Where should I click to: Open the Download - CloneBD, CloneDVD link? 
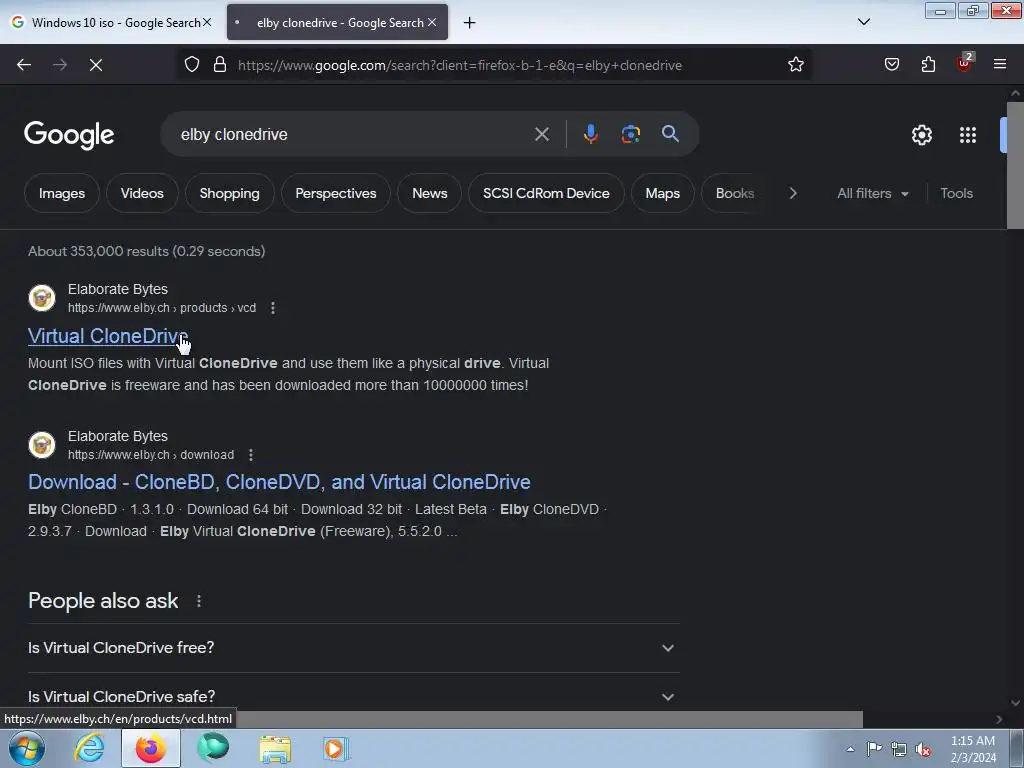coord(280,482)
